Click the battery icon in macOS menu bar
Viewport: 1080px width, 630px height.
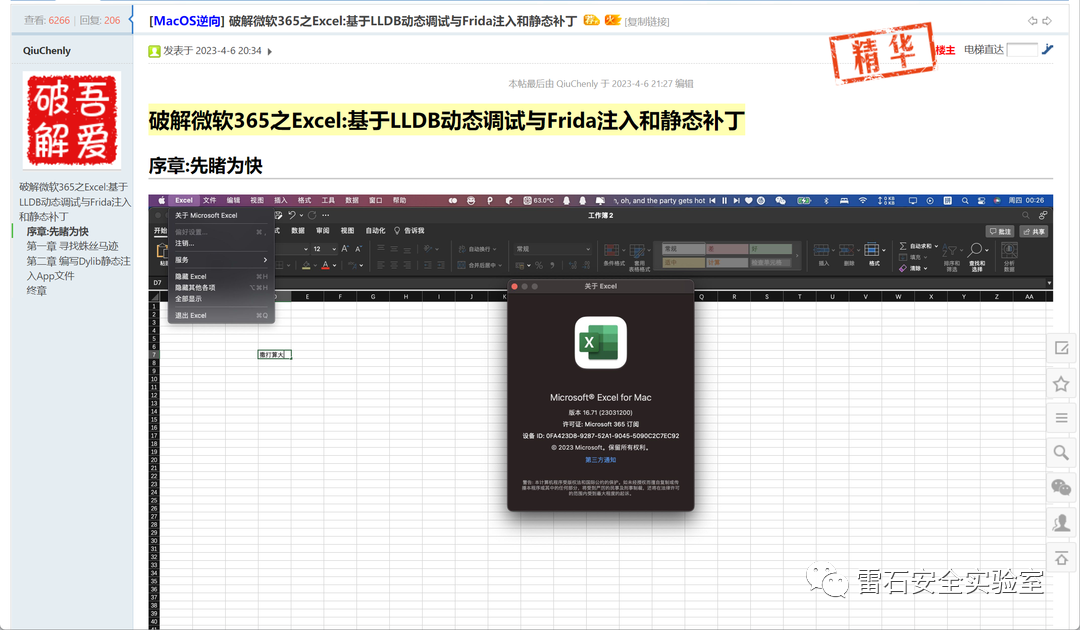point(804,200)
